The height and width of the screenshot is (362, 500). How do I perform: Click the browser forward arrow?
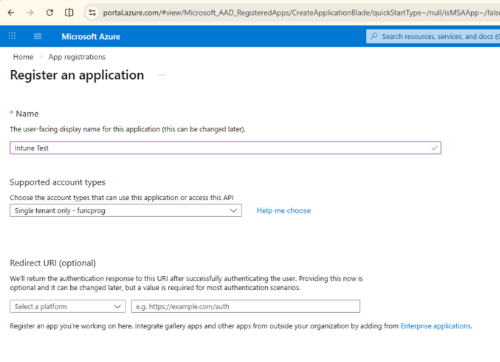(30, 13)
